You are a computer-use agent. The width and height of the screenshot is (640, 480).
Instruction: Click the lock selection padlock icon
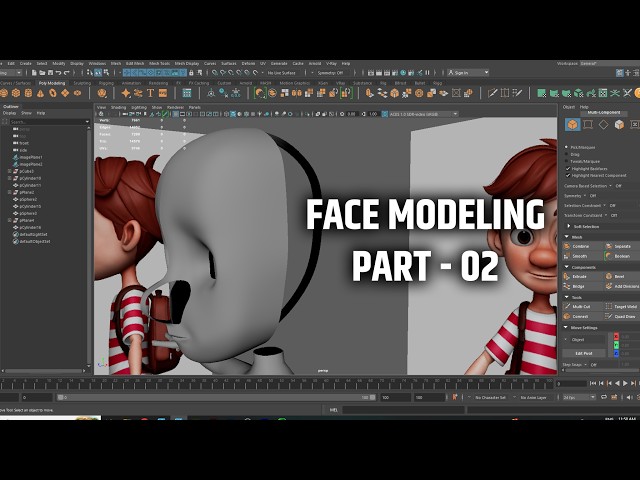pyautogui.click(x=191, y=73)
